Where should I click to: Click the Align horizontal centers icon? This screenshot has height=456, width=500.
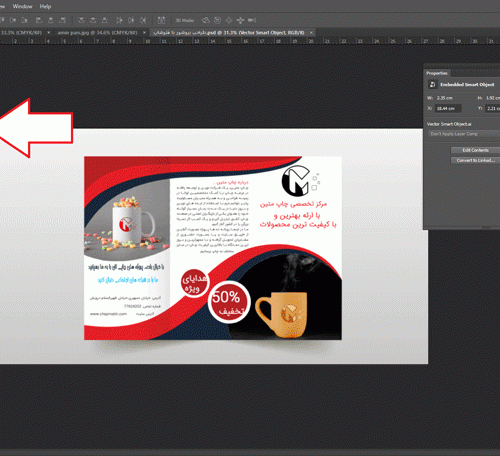pyautogui.click(x=51, y=20)
